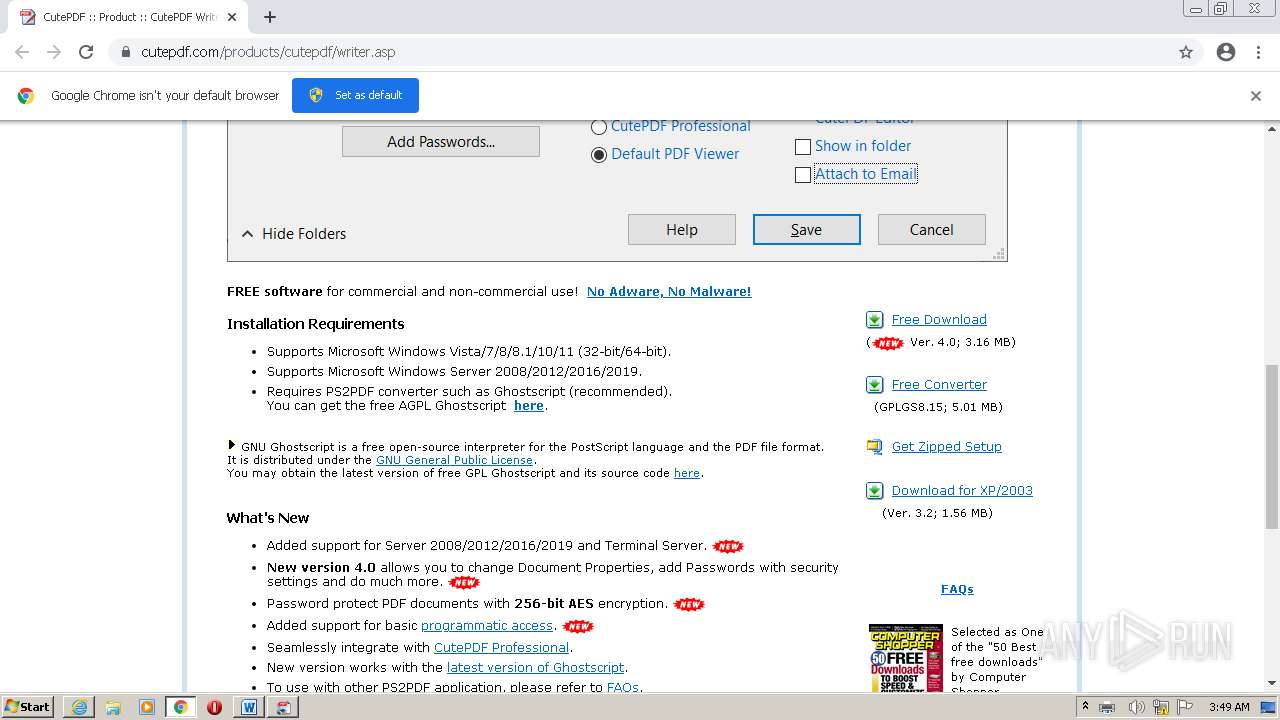Click the green arrow icon next to Free Download
The image size is (1280, 720).
[x=874, y=320]
